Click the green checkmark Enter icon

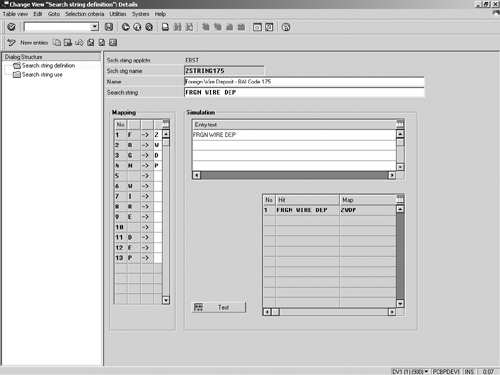(11, 27)
